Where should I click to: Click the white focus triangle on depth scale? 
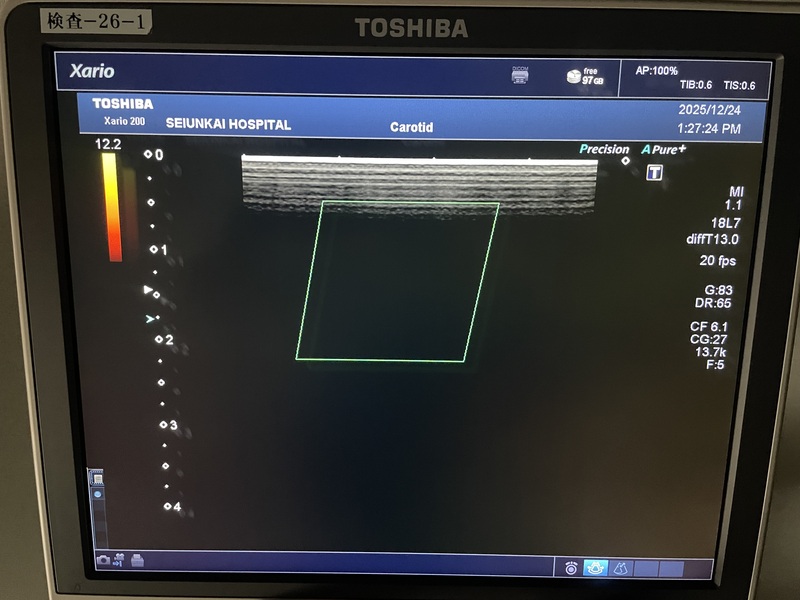(x=148, y=291)
